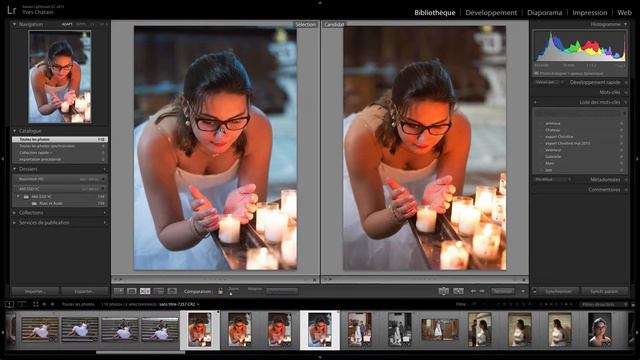The image size is (640, 360).
Task: Open filename source dropdown in filmstrip bar
Action: [180, 304]
